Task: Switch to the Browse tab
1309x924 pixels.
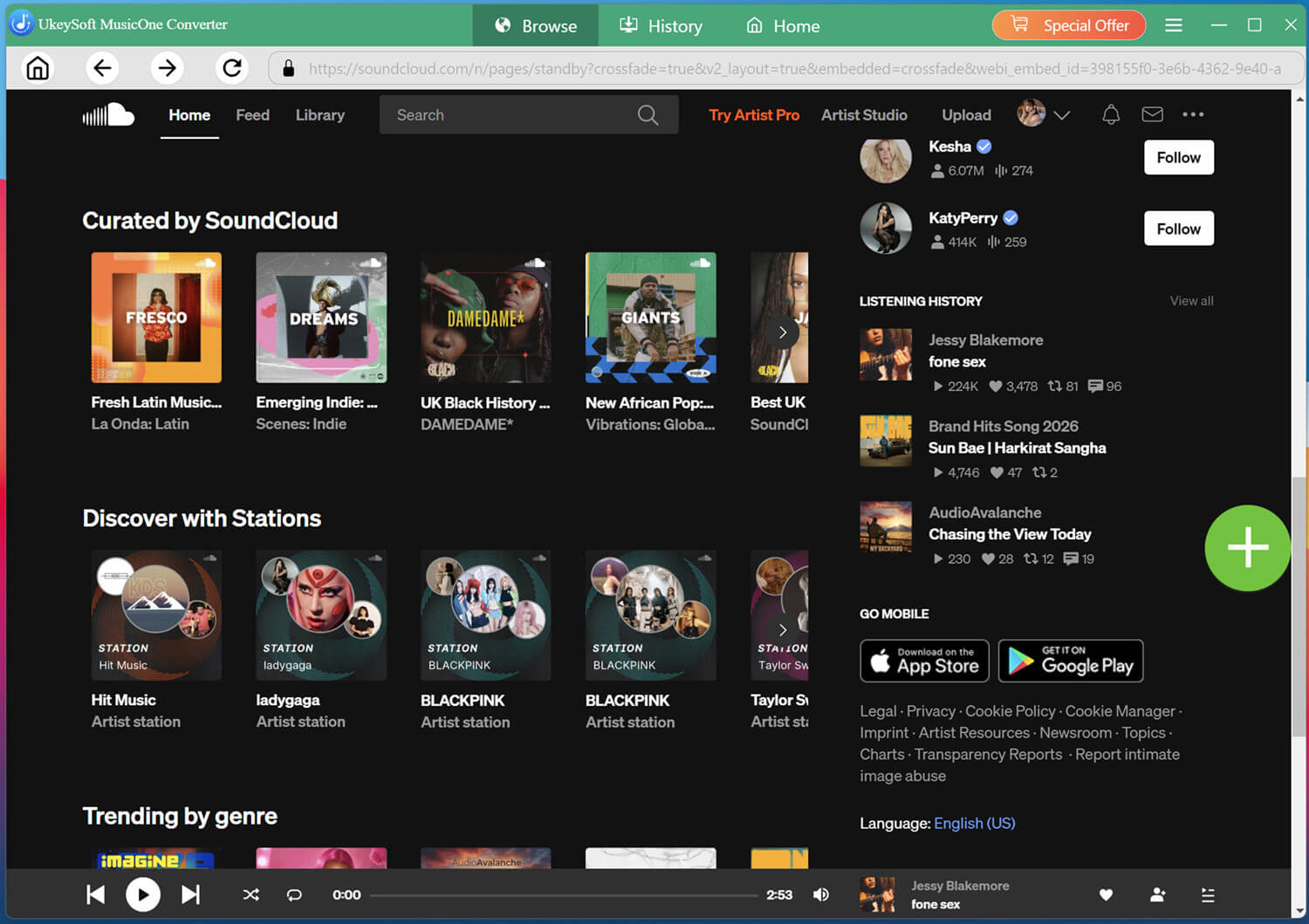Action: 535,25
